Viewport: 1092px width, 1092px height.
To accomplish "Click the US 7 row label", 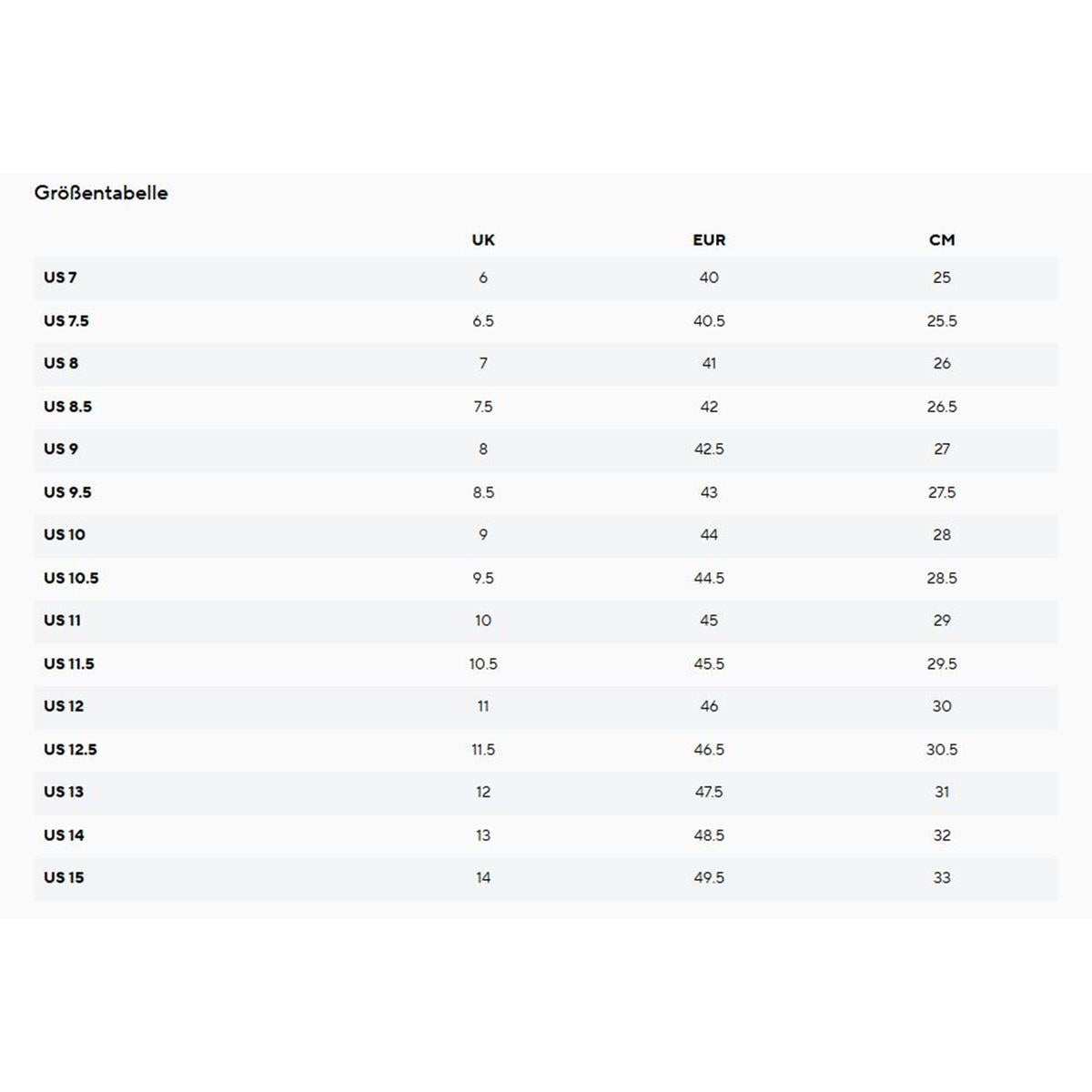I will tap(60, 278).
